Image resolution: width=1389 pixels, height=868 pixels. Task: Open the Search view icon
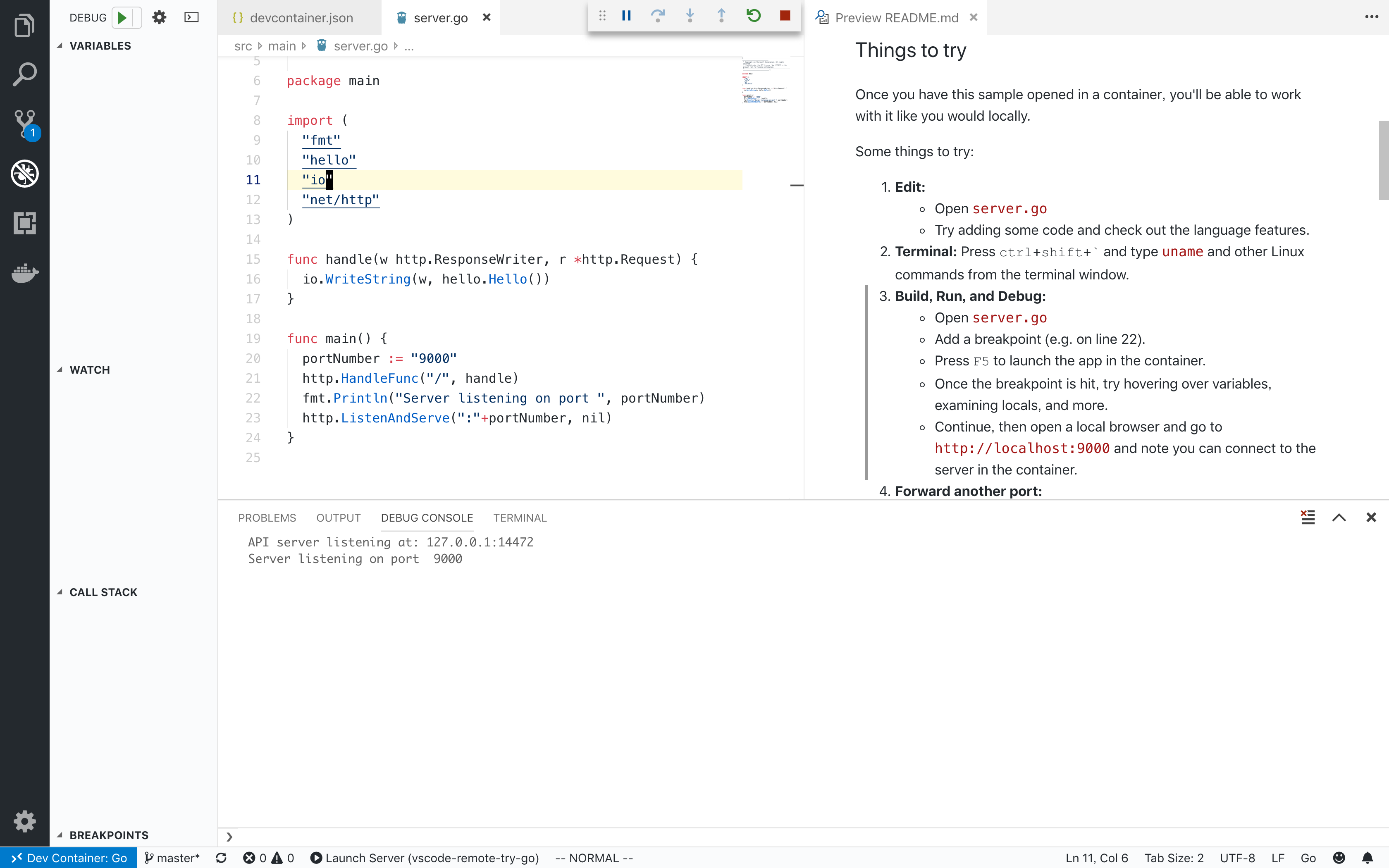[24, 75]
